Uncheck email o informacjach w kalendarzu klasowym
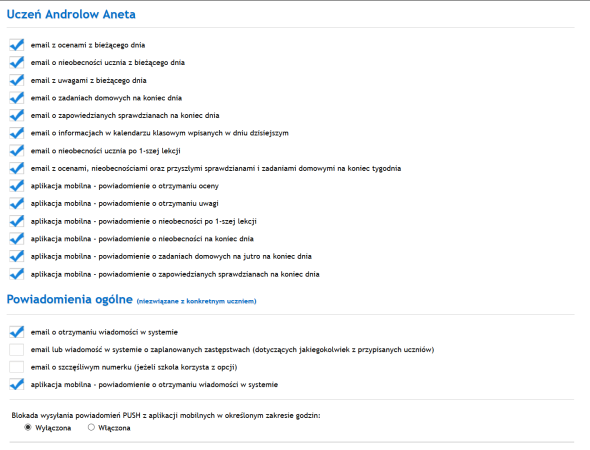 17,133
